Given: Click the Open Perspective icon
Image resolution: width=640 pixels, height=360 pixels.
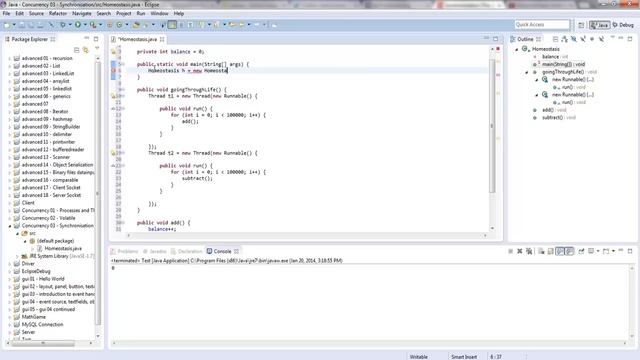Looking at the screenshot, I should click(x=581, y=25).
